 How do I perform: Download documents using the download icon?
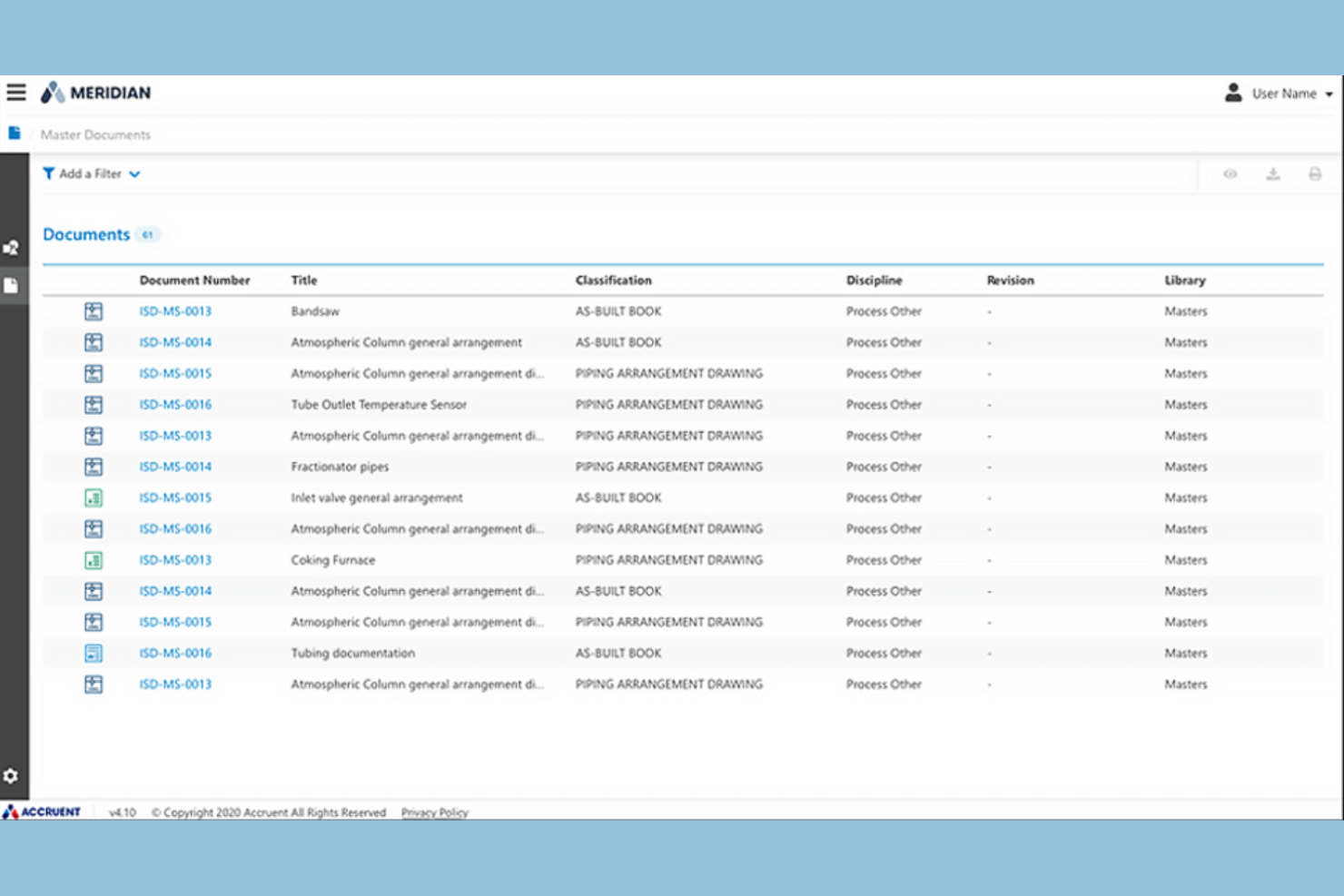pos(1273,173)
